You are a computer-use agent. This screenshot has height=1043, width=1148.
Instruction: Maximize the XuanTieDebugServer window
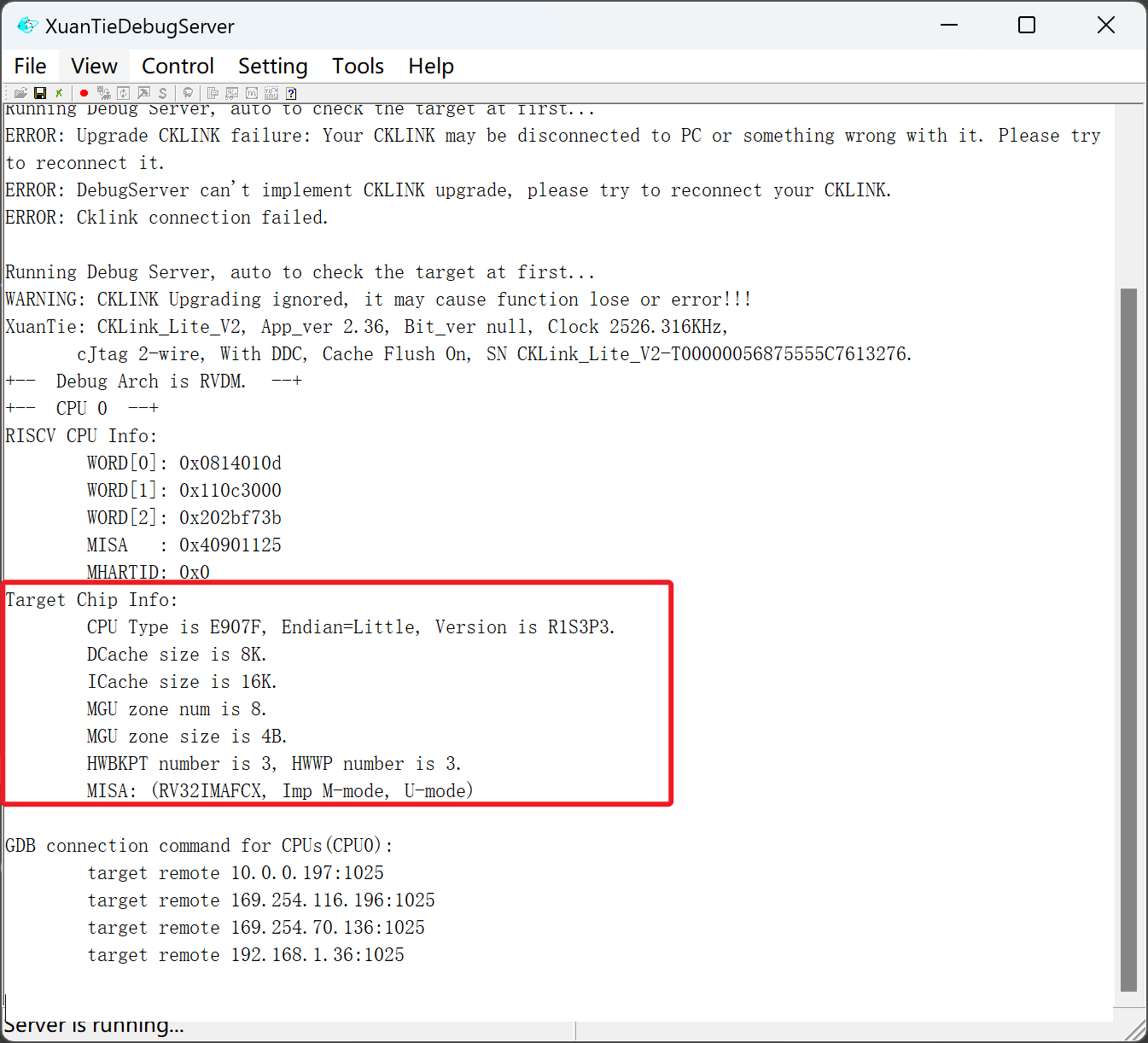click(1027, 26)
